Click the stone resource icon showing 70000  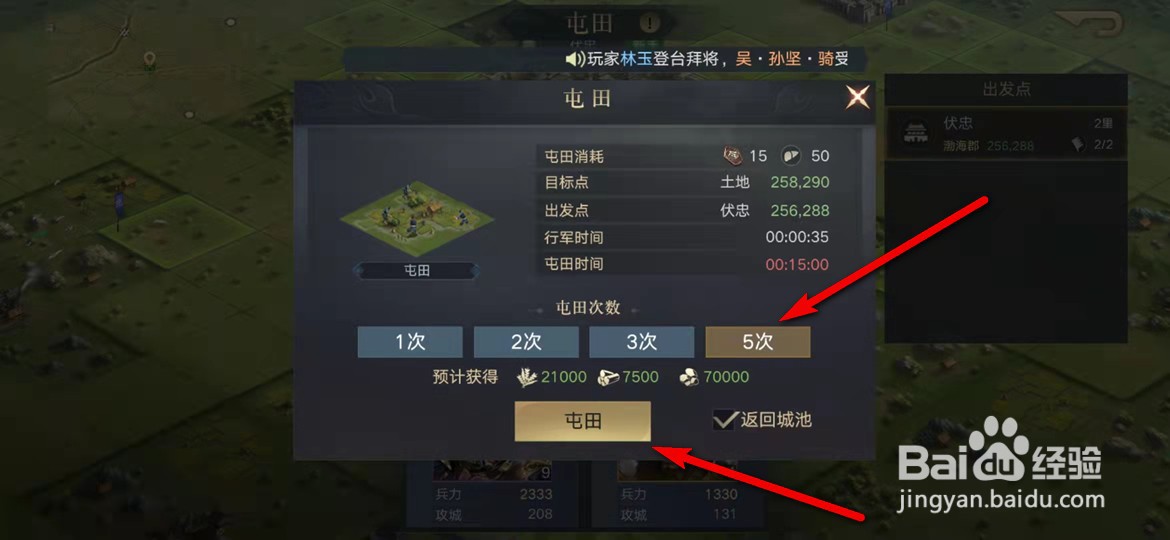click(689, 377)
